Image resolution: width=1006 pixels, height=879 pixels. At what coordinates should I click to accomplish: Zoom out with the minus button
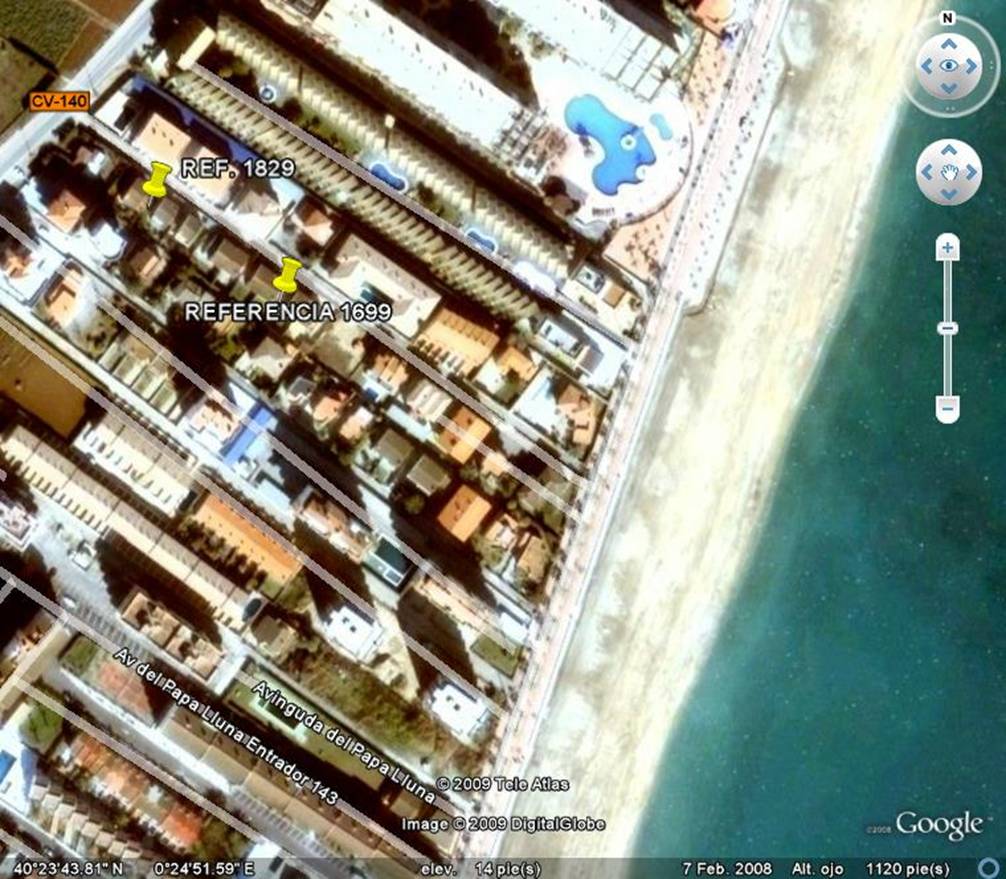[x=948, y=408]
